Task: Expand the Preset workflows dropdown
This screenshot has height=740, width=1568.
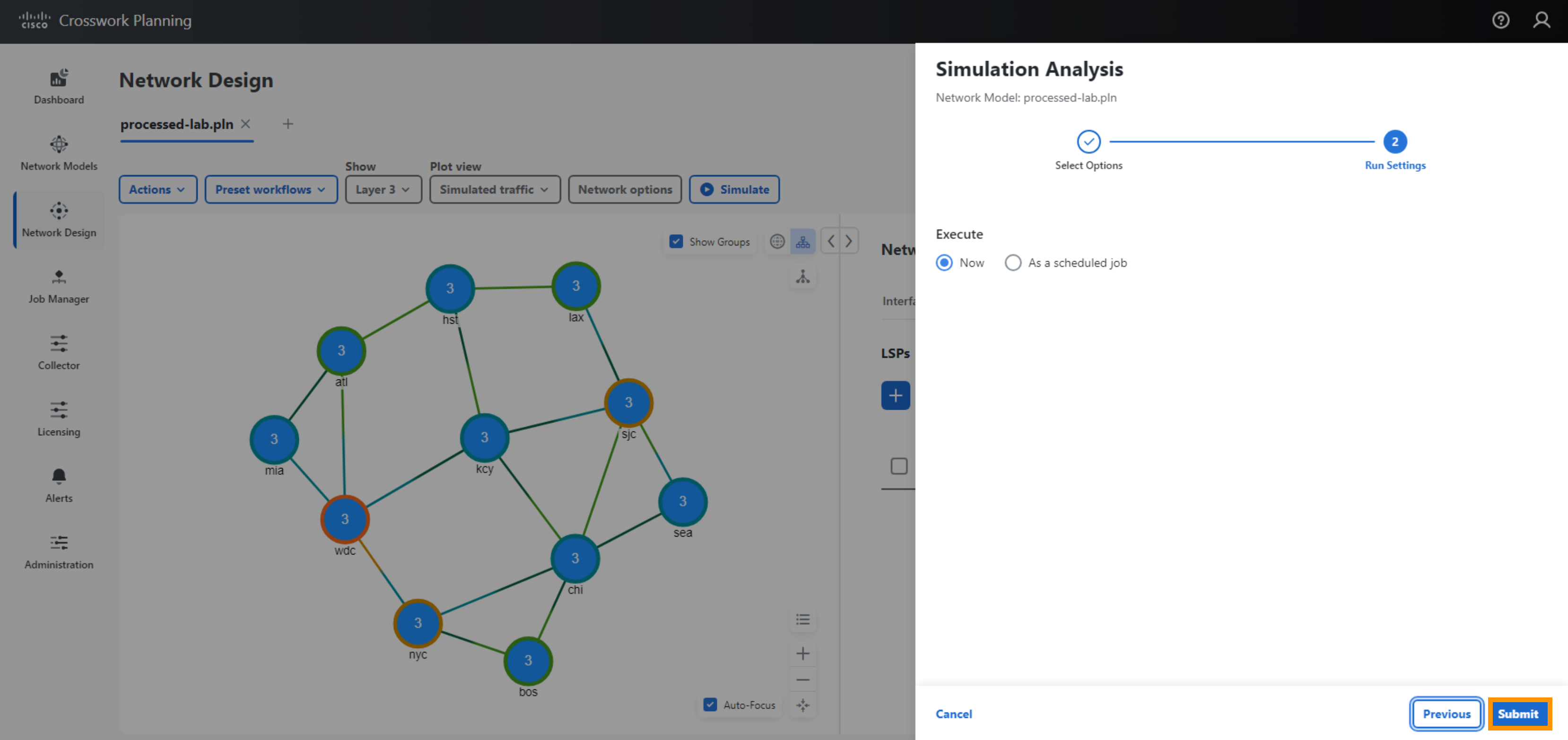Action: pyautogui.click(x=271, y=189)
